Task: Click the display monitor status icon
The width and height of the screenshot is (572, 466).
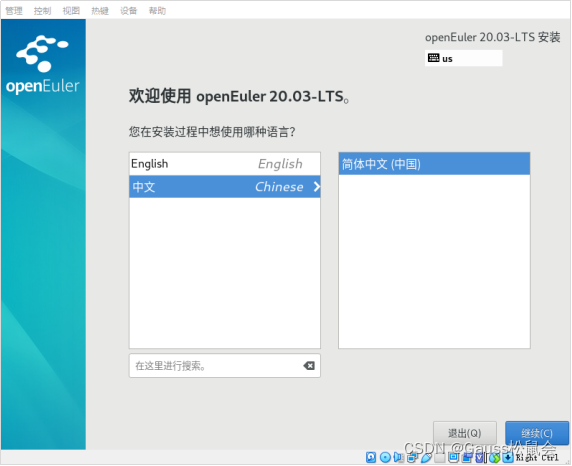Action: (x=453, y=457)
